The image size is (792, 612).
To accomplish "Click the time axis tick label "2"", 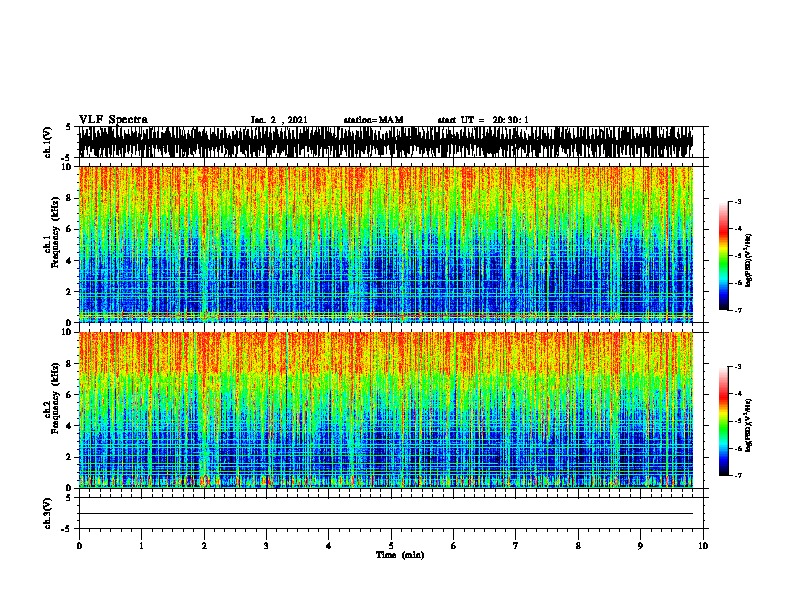I will pos(204,546).
